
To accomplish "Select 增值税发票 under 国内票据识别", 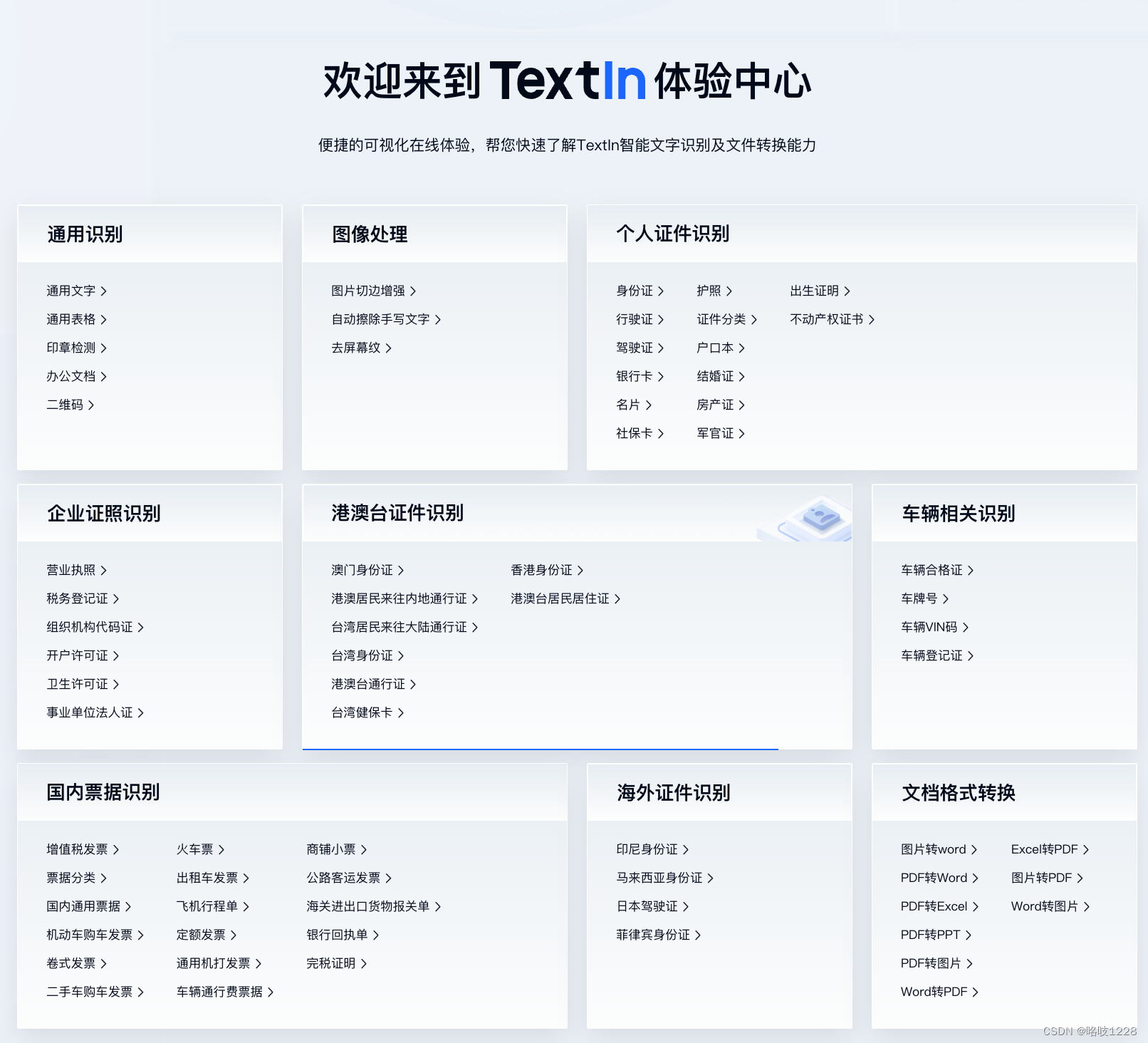I will [x=77, y=849].
